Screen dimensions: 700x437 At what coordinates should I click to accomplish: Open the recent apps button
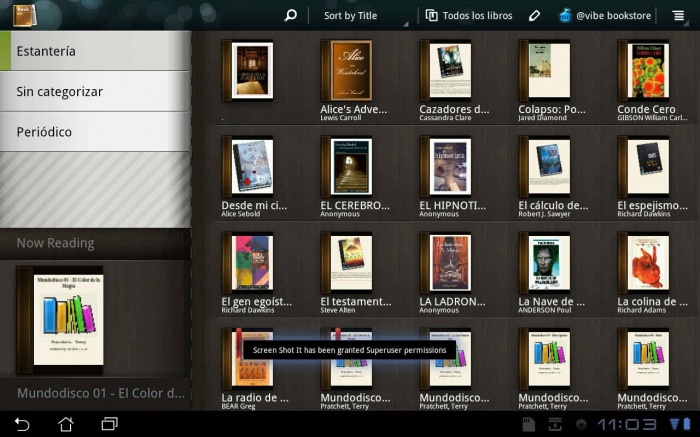point(109,424)
